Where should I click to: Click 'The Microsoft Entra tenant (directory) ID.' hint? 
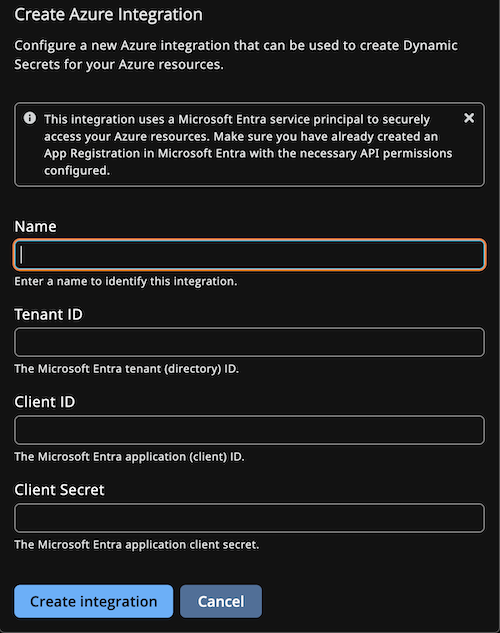(x=126, y=369)
